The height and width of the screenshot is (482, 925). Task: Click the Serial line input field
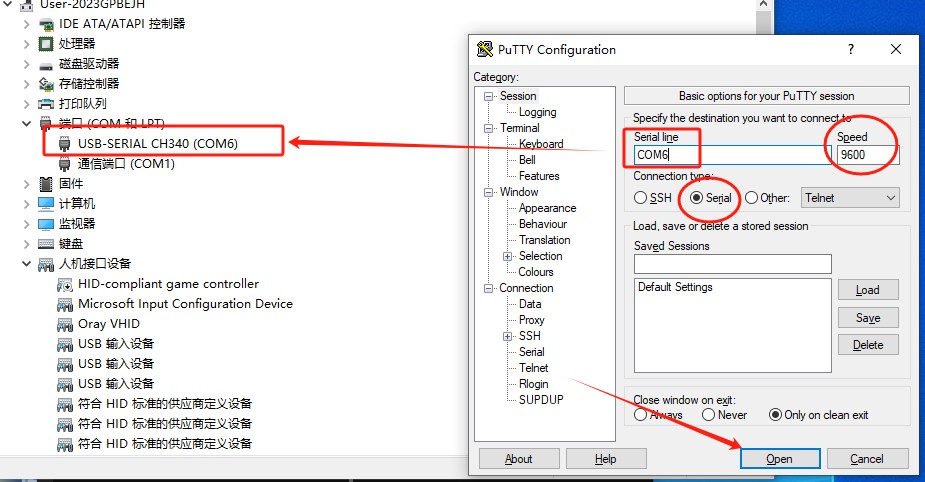[733, 155]
